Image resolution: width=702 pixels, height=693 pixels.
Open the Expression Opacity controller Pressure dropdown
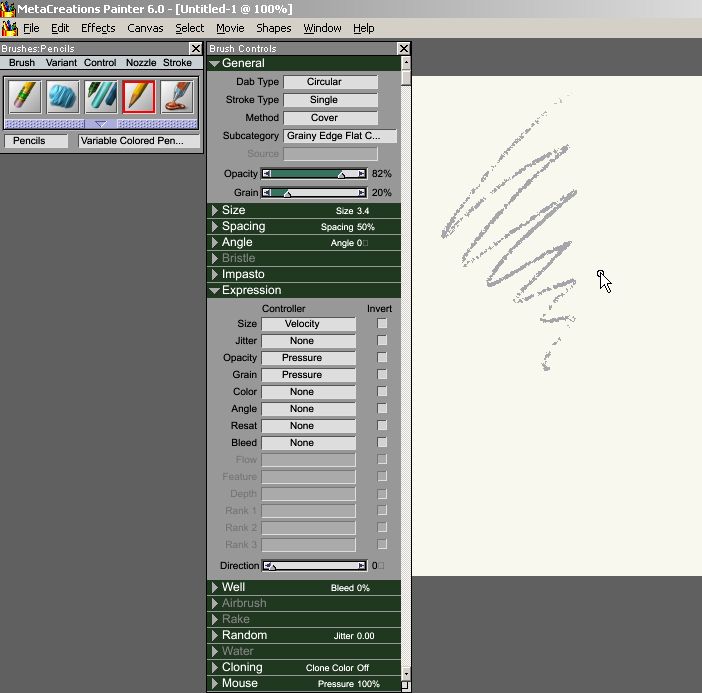[x=308, y=358]
